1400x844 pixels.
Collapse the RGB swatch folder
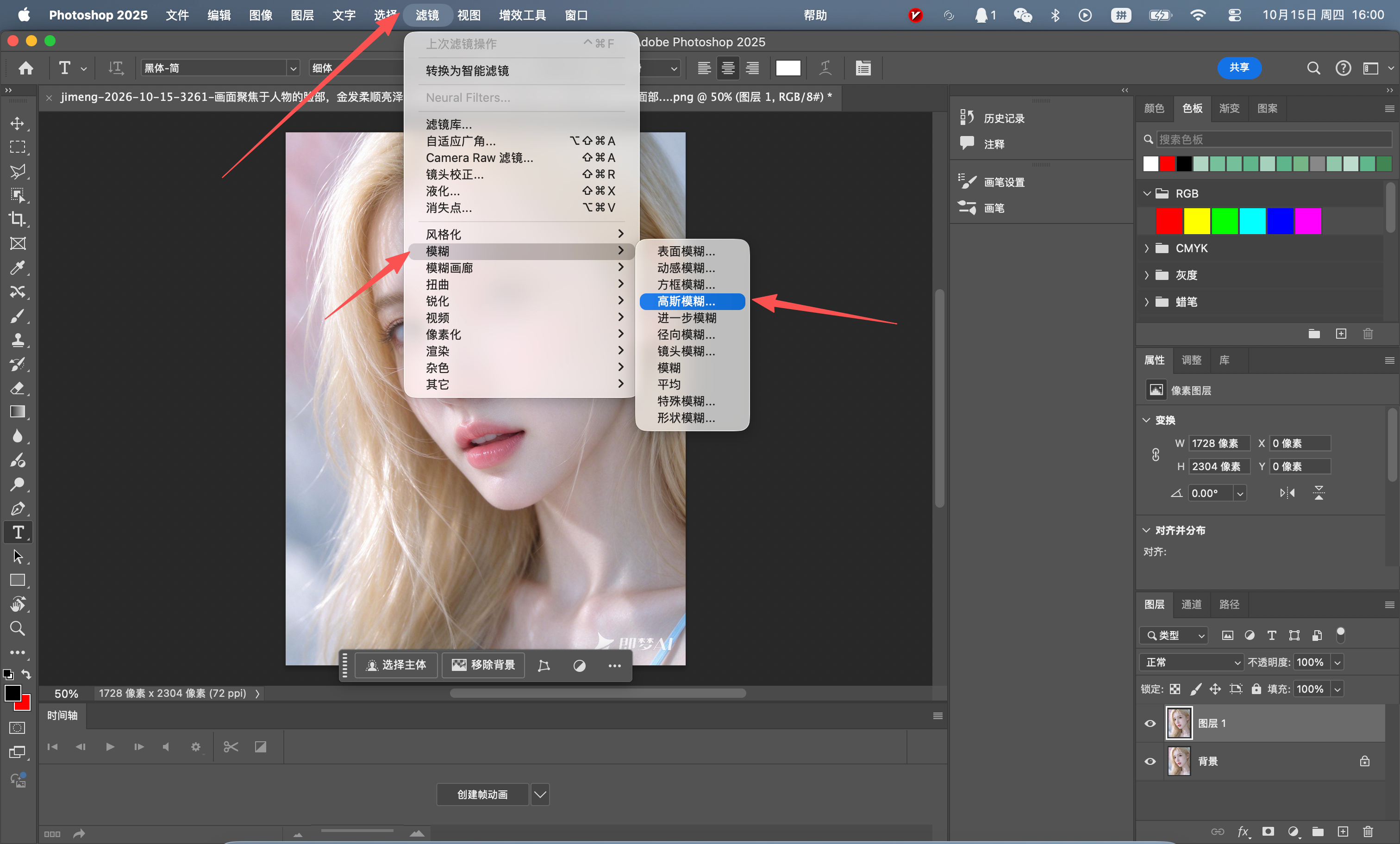(x=1147, y=193)
